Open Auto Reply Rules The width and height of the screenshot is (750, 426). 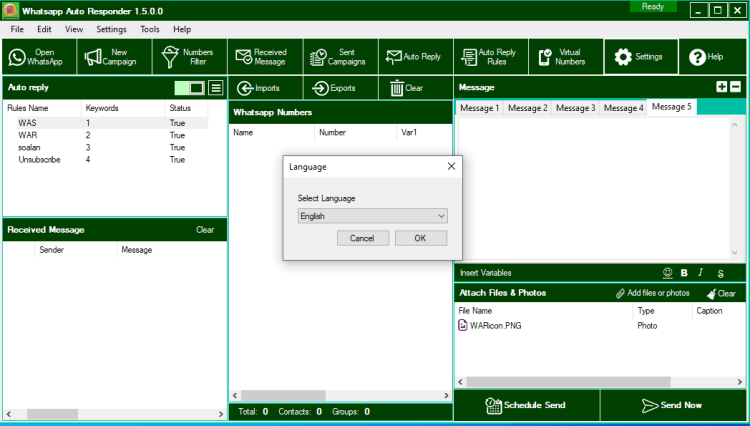point(491,57)
